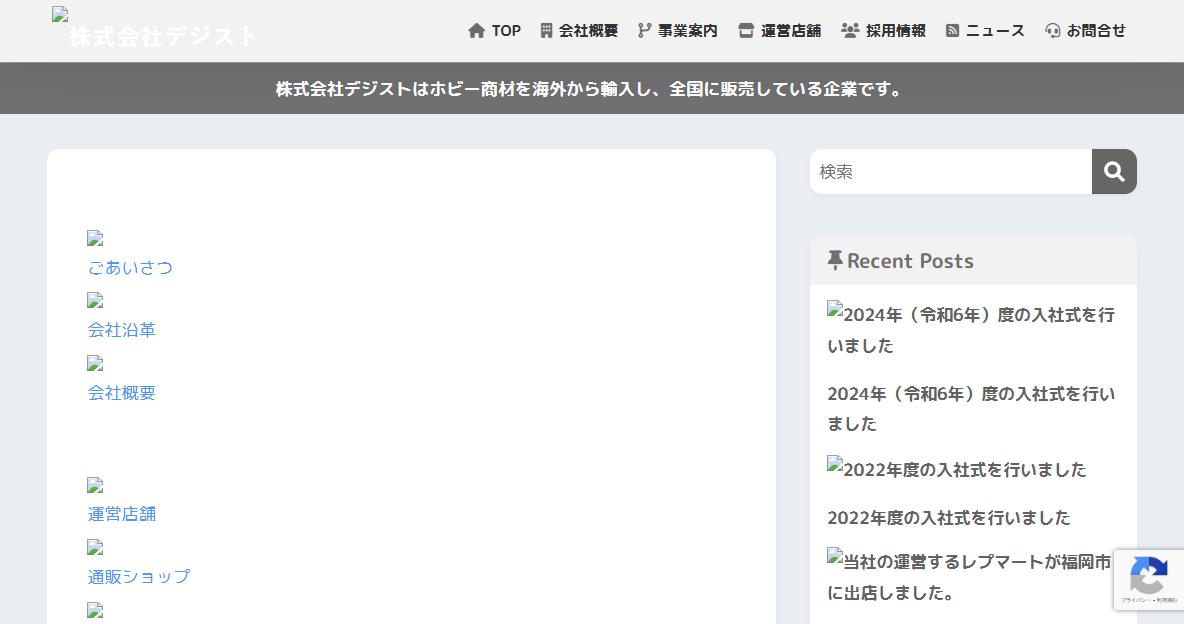Click the 2022年度 入社式 post thumbnail image
1184x624 pixels.
[x=957, y=469]
